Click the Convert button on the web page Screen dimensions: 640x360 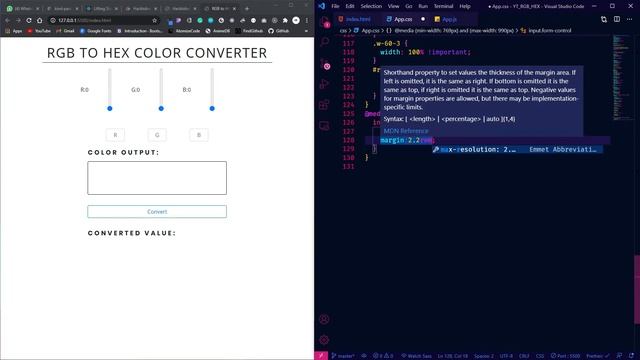pyautogui.click(x=157, y=211)
